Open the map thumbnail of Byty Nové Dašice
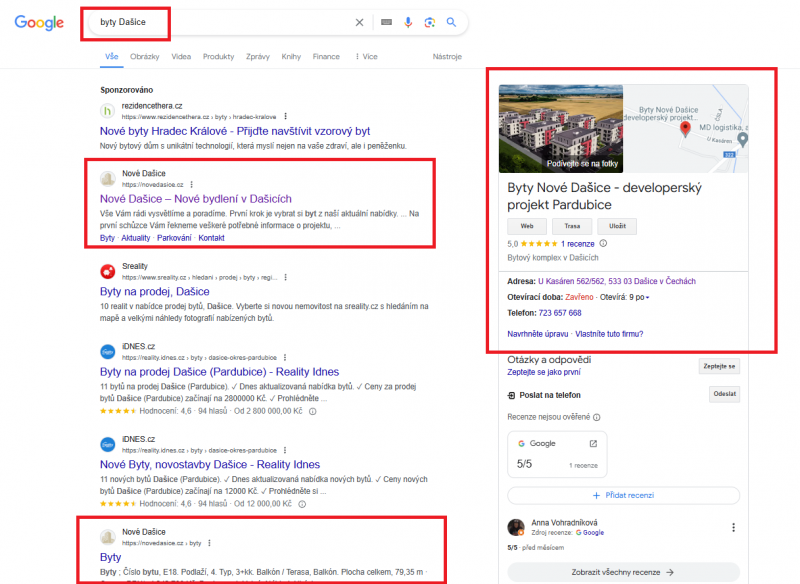The width and height of the screenshot is (800, 584). [x=686, y=129]
